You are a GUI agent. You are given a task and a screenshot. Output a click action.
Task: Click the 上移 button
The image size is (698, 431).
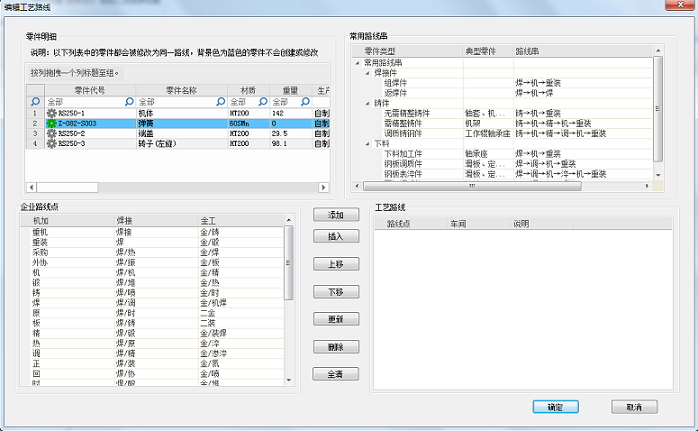pyautogui.click(x=336, y=264)
